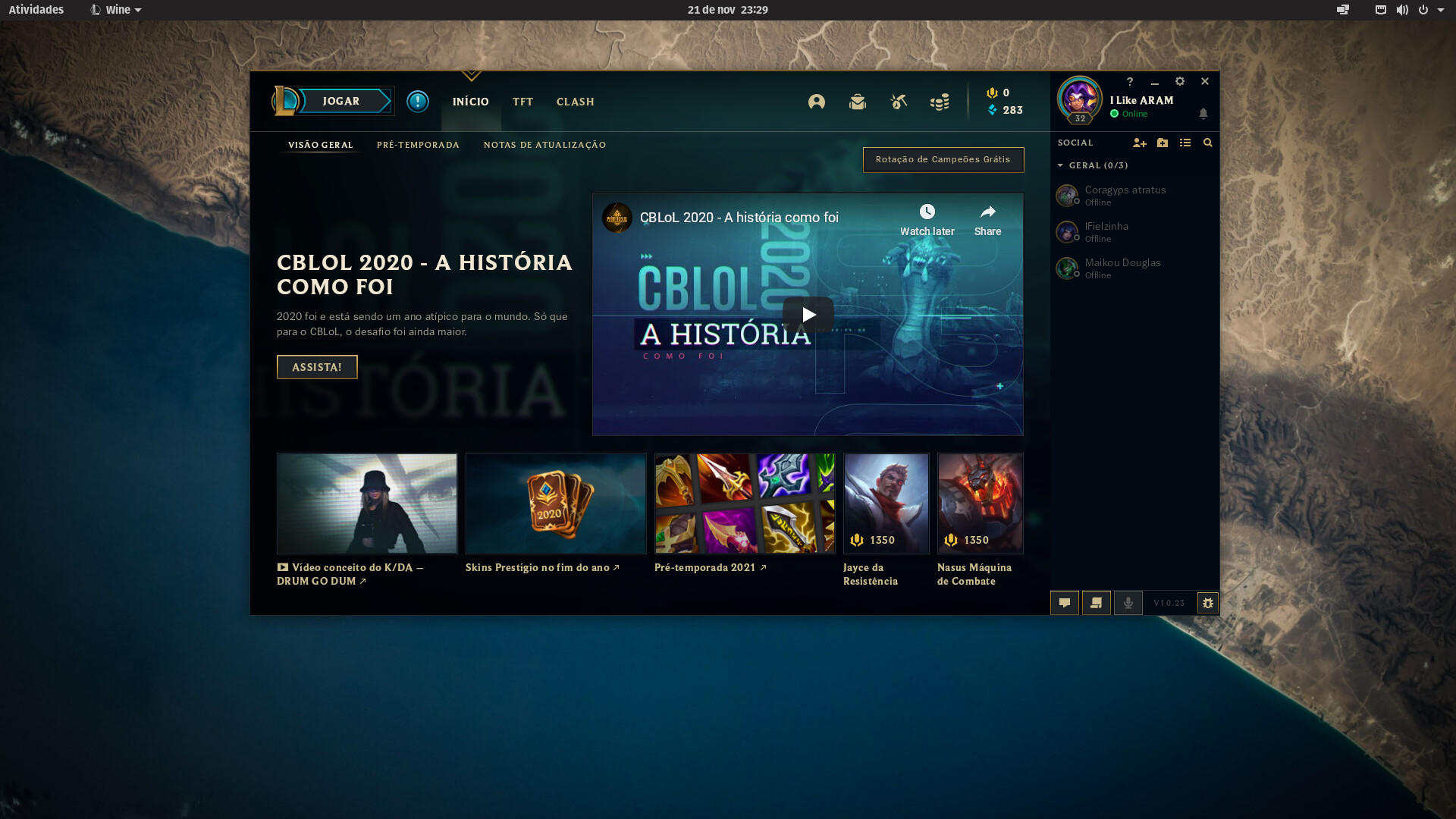The height and width of the screenshot is (819, 1456).
Task: Click the friend list view options icon
Action: pos(1185,143)
